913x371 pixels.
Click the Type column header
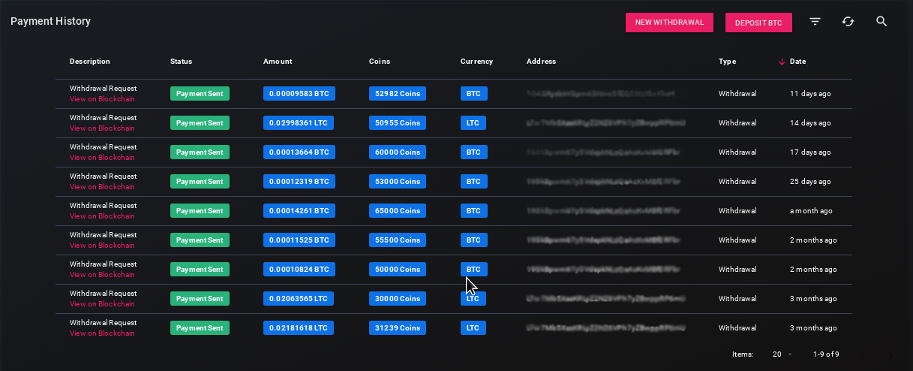(727, 61)
